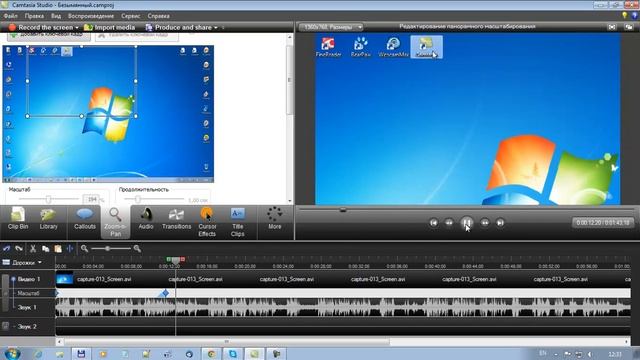Open the Callouts tab
This screenshot has width=640, height=360.
[x=84, y=219]
